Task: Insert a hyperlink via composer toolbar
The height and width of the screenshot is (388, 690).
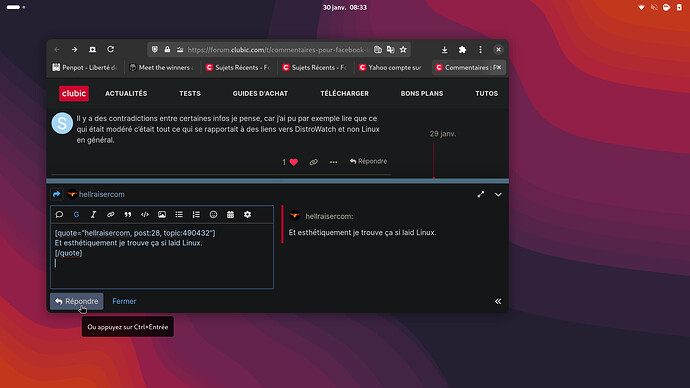Action: 110,215
